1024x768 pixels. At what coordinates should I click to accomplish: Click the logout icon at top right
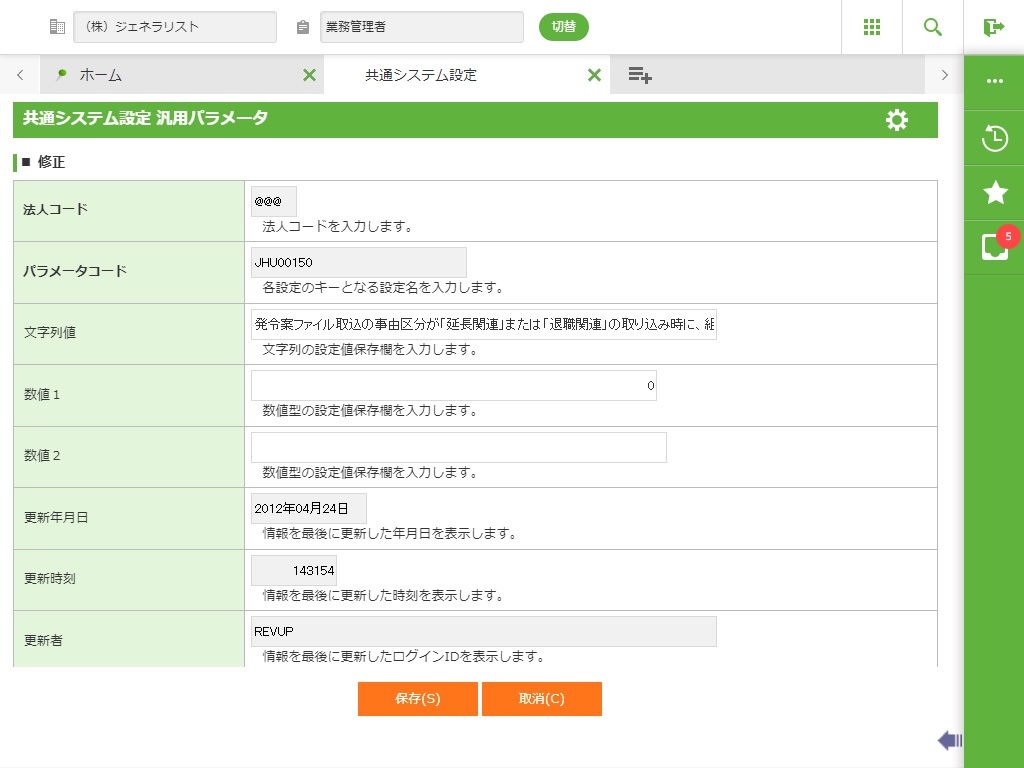993,27
